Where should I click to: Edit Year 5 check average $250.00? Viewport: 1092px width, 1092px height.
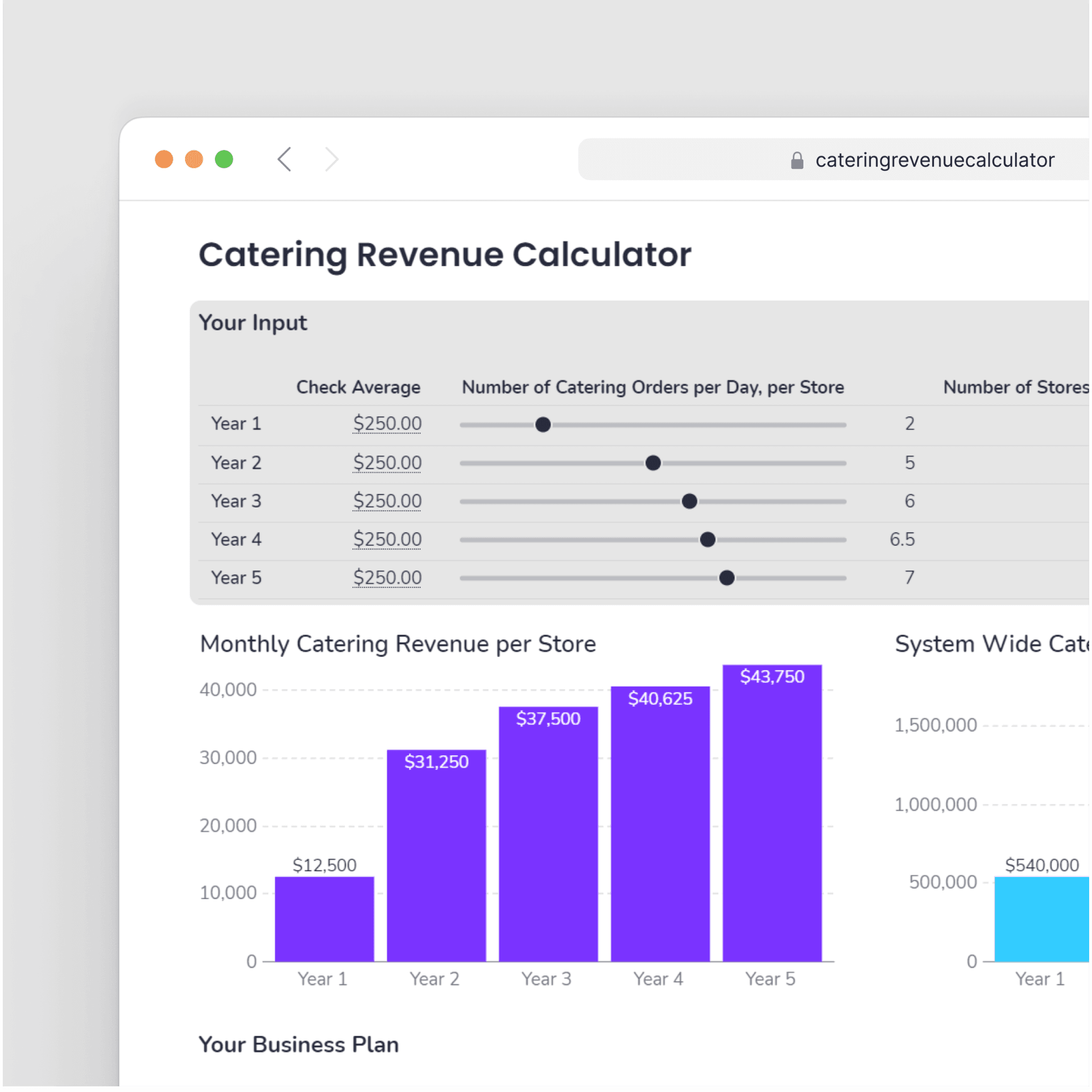388,578
